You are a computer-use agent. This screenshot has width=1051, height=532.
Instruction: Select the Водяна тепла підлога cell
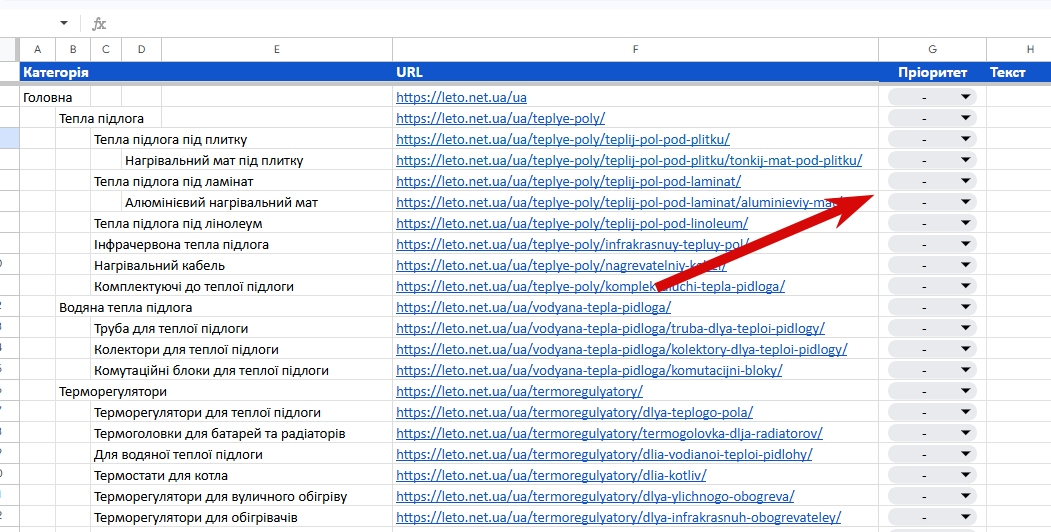[125, 308]
